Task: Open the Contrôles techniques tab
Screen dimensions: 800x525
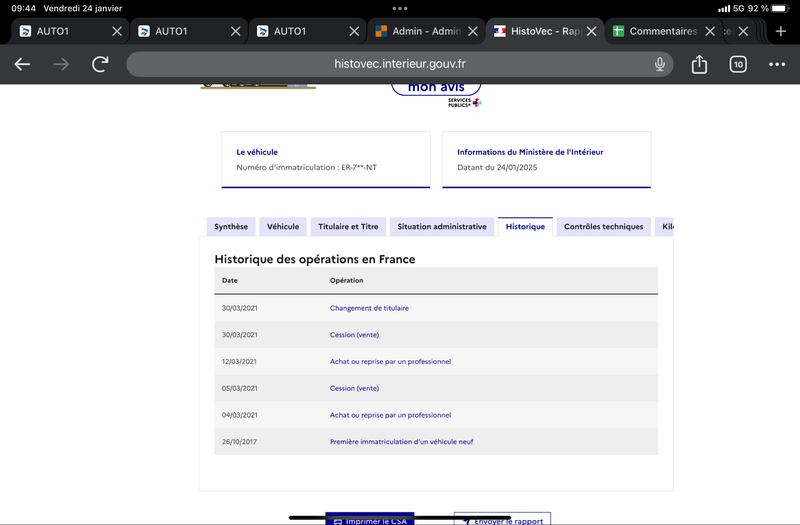Action: [x=604, y=227]
